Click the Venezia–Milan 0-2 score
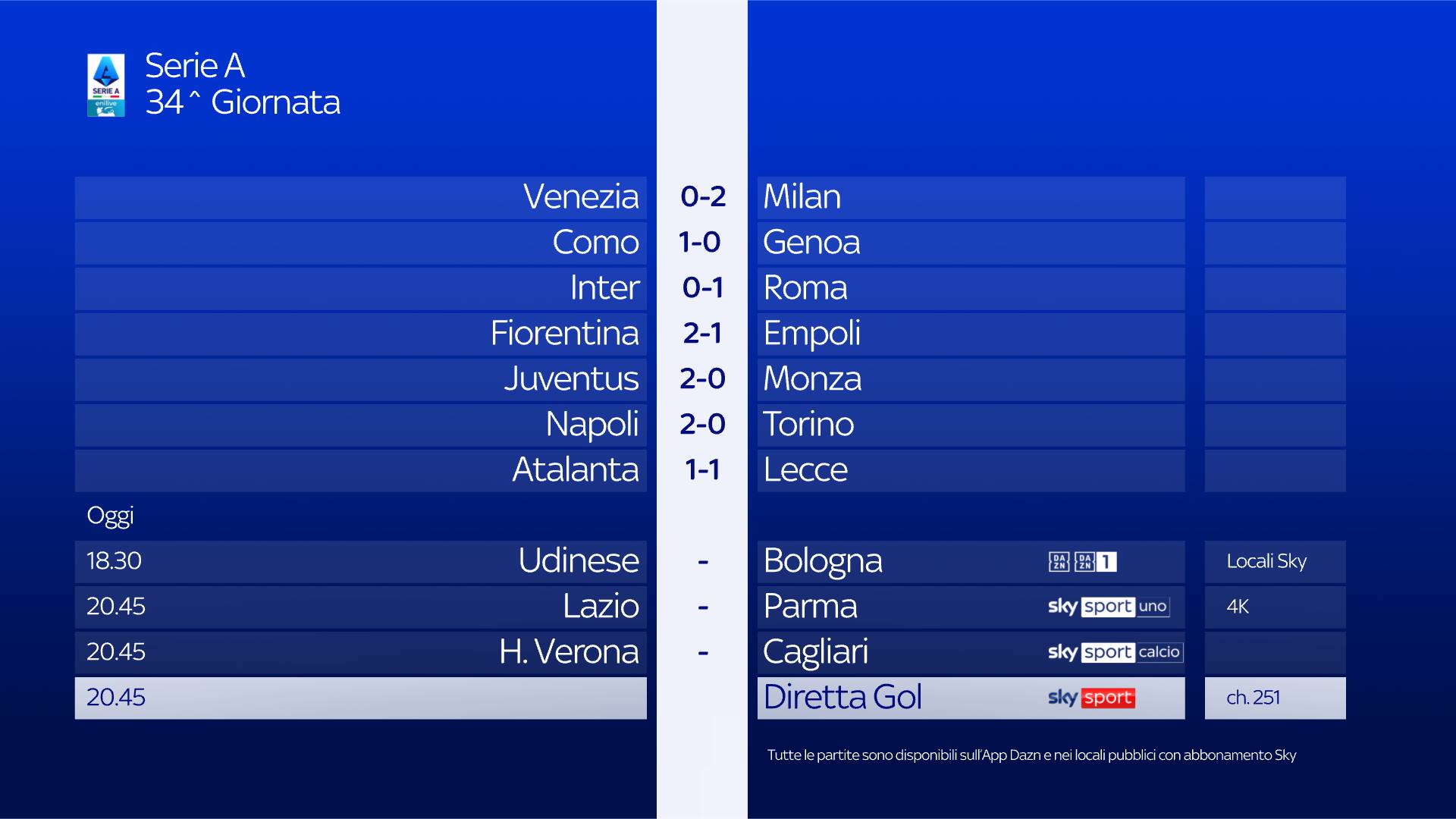 (x=702, y=197)
